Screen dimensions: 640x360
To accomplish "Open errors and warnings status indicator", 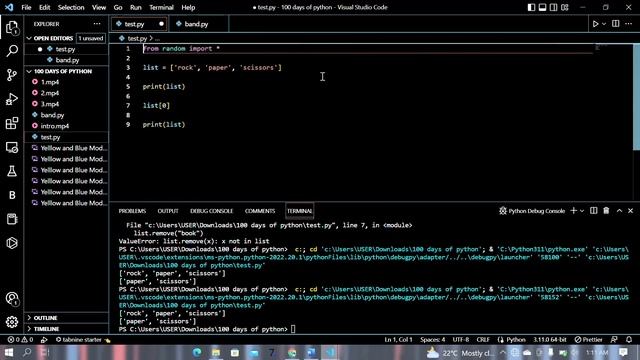I will (20, 340).
